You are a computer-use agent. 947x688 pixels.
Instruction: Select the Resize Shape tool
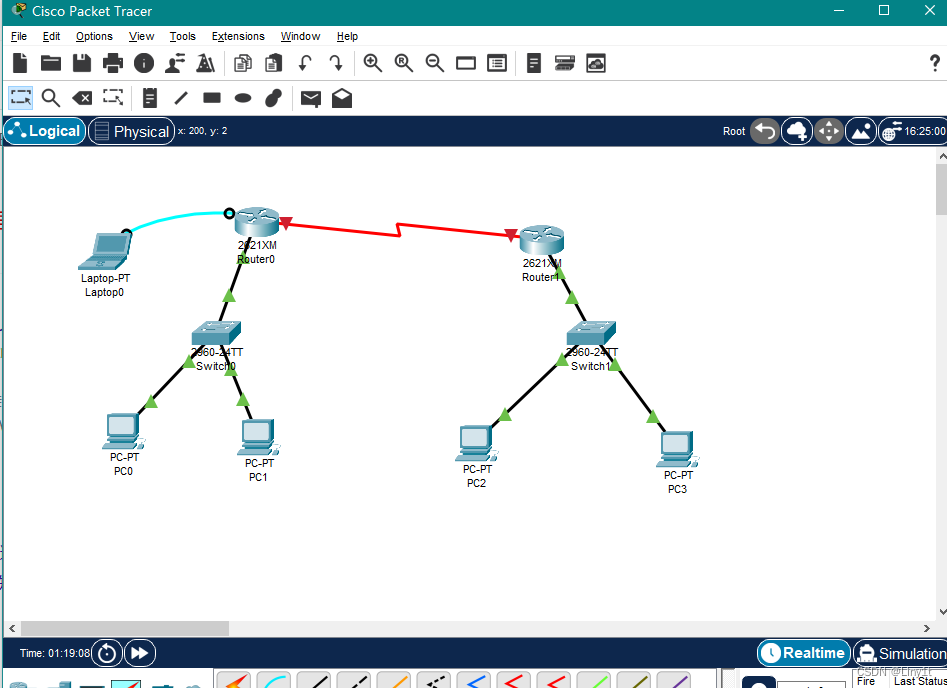(113, 97)
